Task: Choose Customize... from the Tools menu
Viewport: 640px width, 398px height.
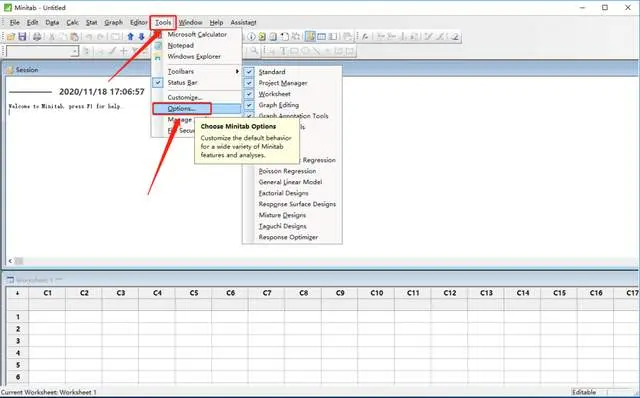Action: (184, 98)
